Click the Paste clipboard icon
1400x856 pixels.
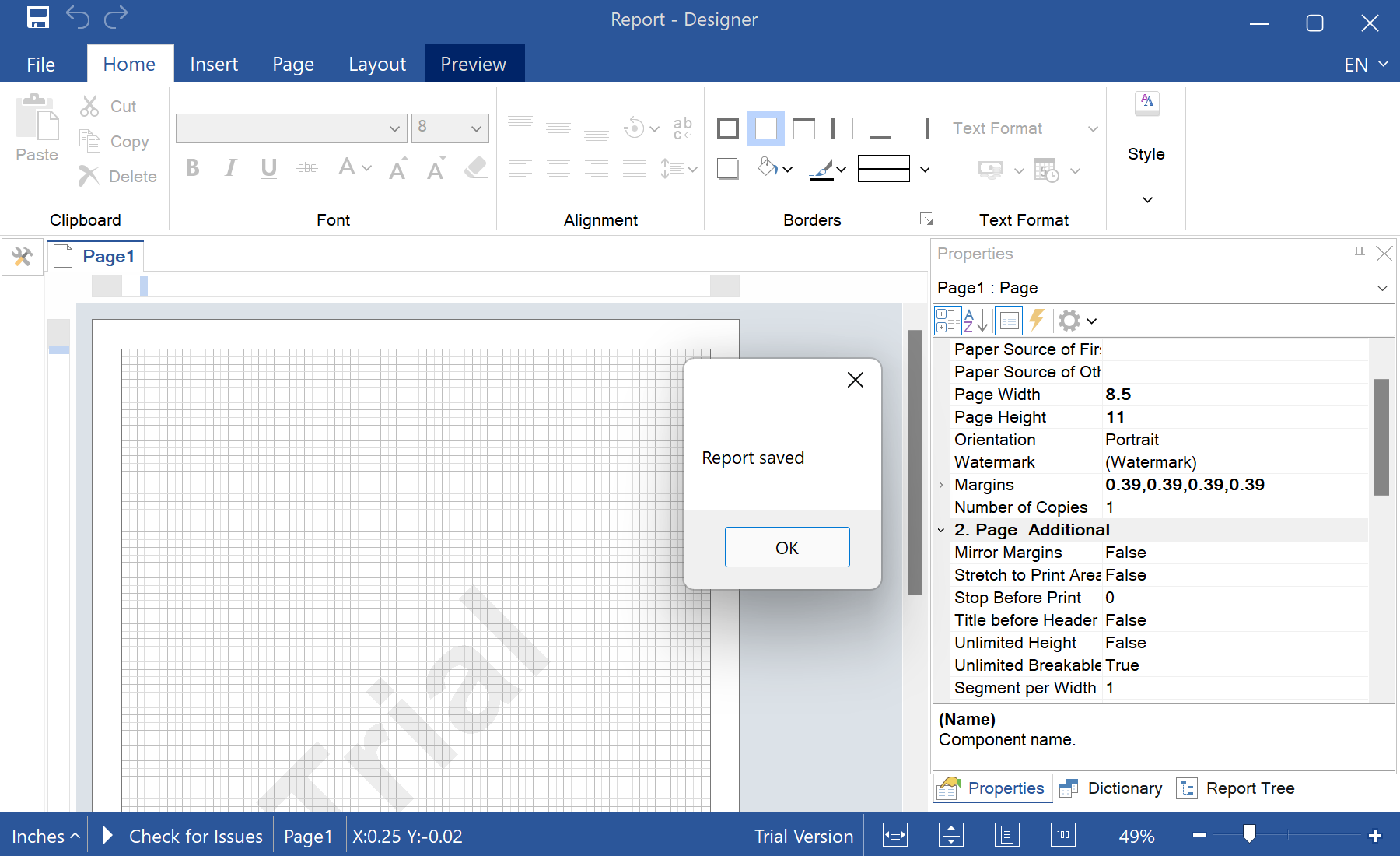pyautogui.click(x=37, y=118)
